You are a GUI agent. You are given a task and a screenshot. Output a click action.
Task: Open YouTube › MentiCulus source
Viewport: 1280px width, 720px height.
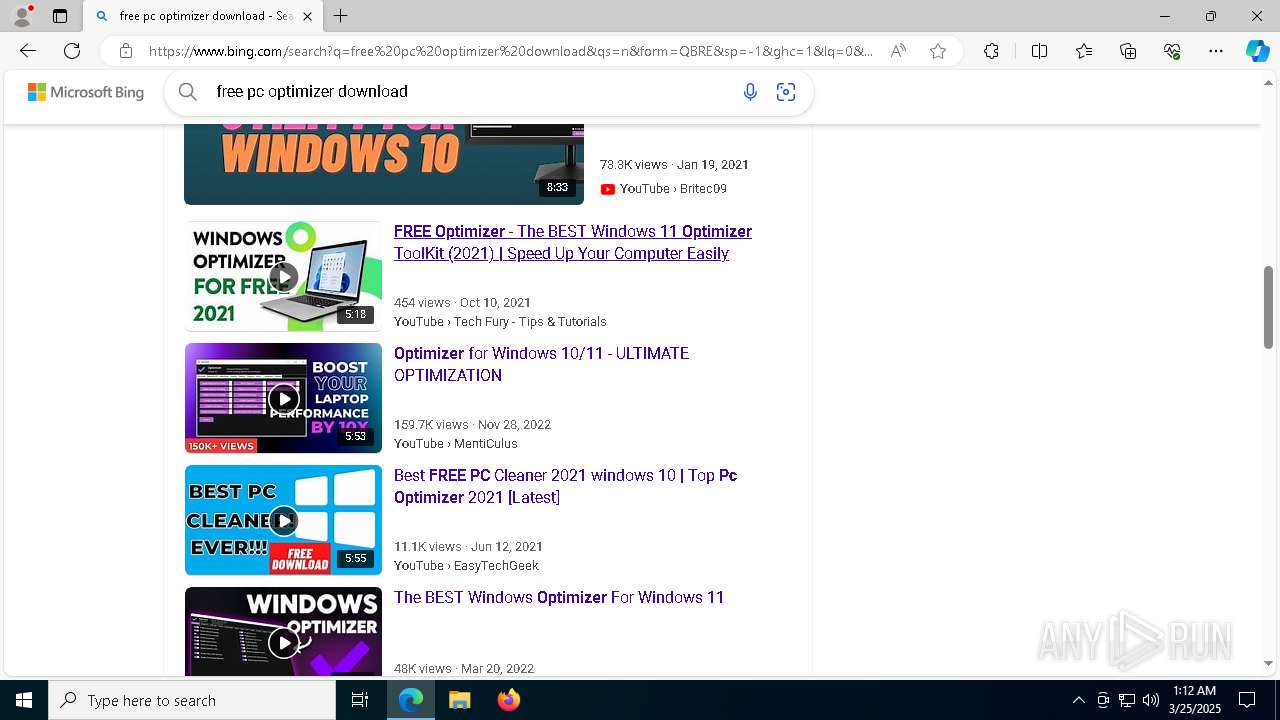(456, 444)
